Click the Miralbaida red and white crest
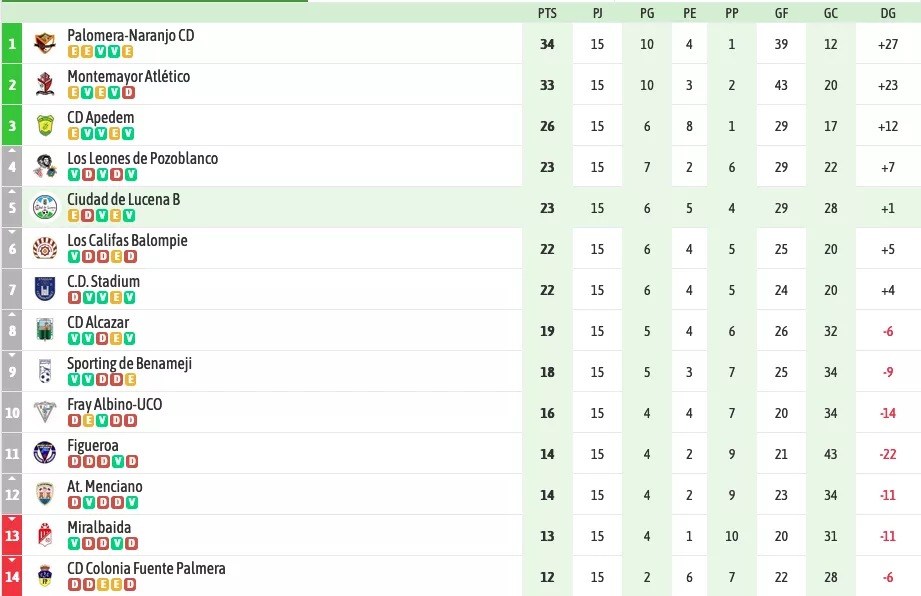The width and height of the screenshot is (921, 596). (45, 535)
